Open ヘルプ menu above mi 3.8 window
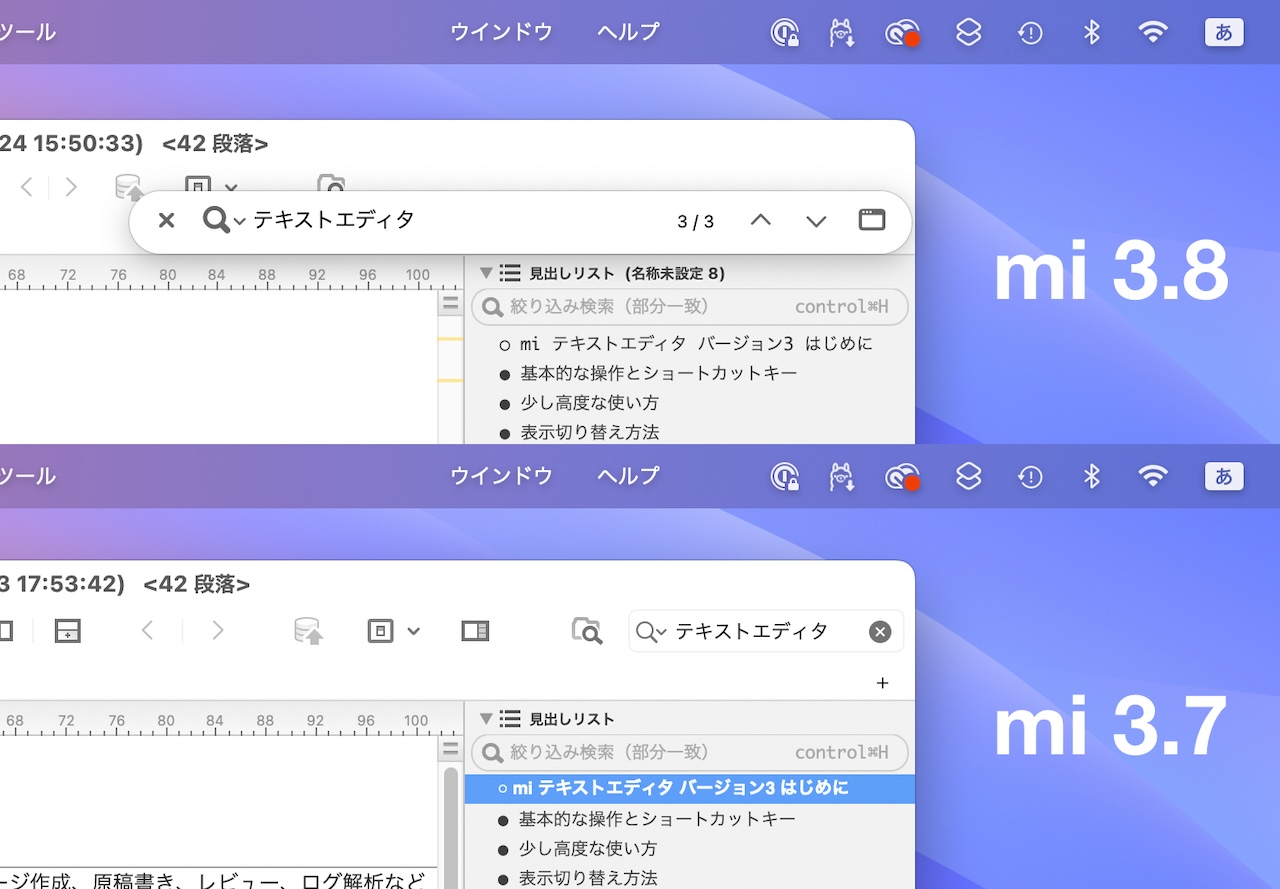Viewport: 1280px width, 889px height. click(x=629, y=32)
